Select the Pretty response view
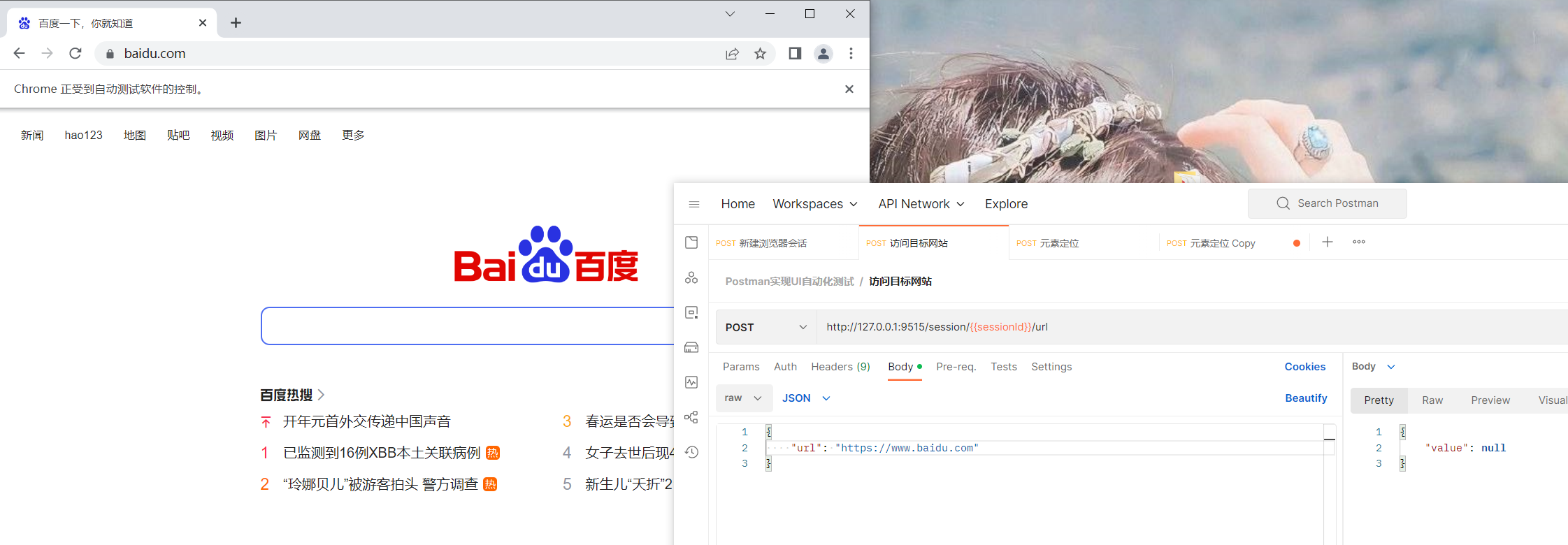This screenshot has width=1568, height=545. click(1379, 400)
